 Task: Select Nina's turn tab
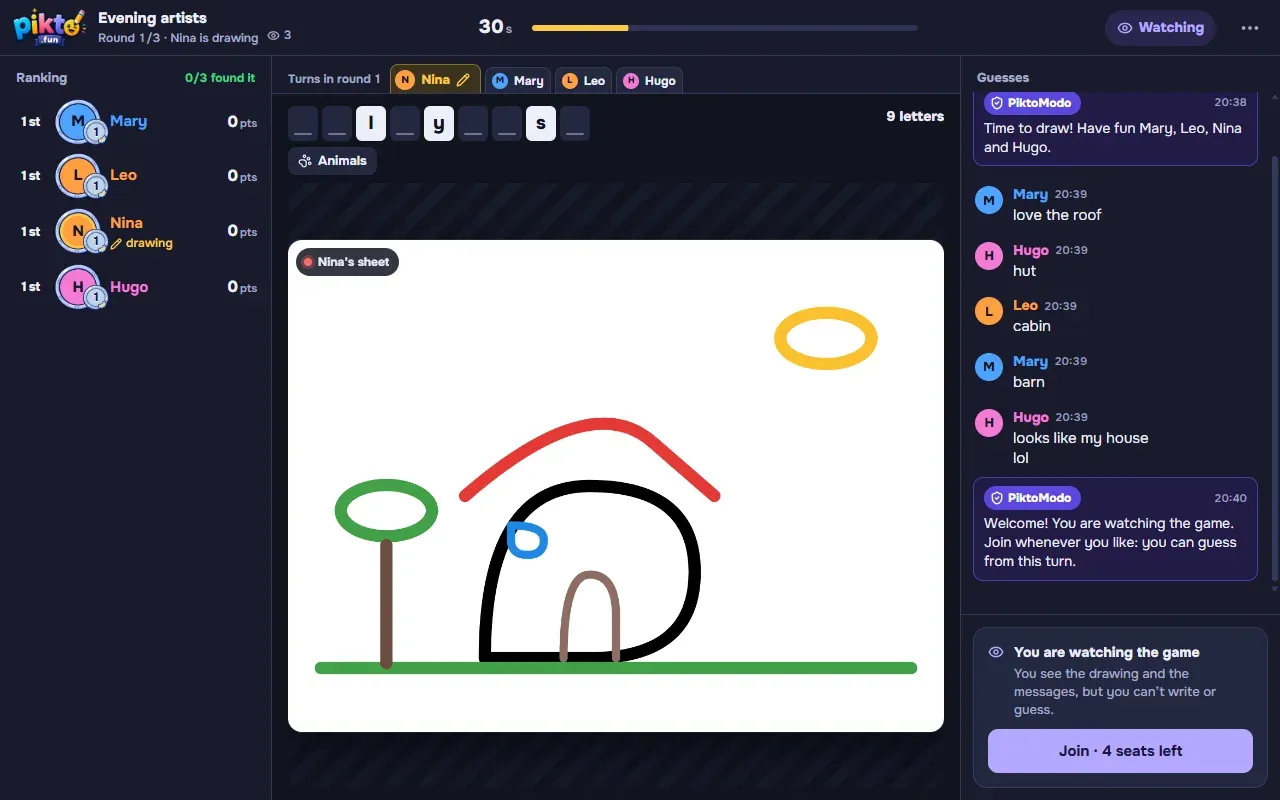click(435, 80)
